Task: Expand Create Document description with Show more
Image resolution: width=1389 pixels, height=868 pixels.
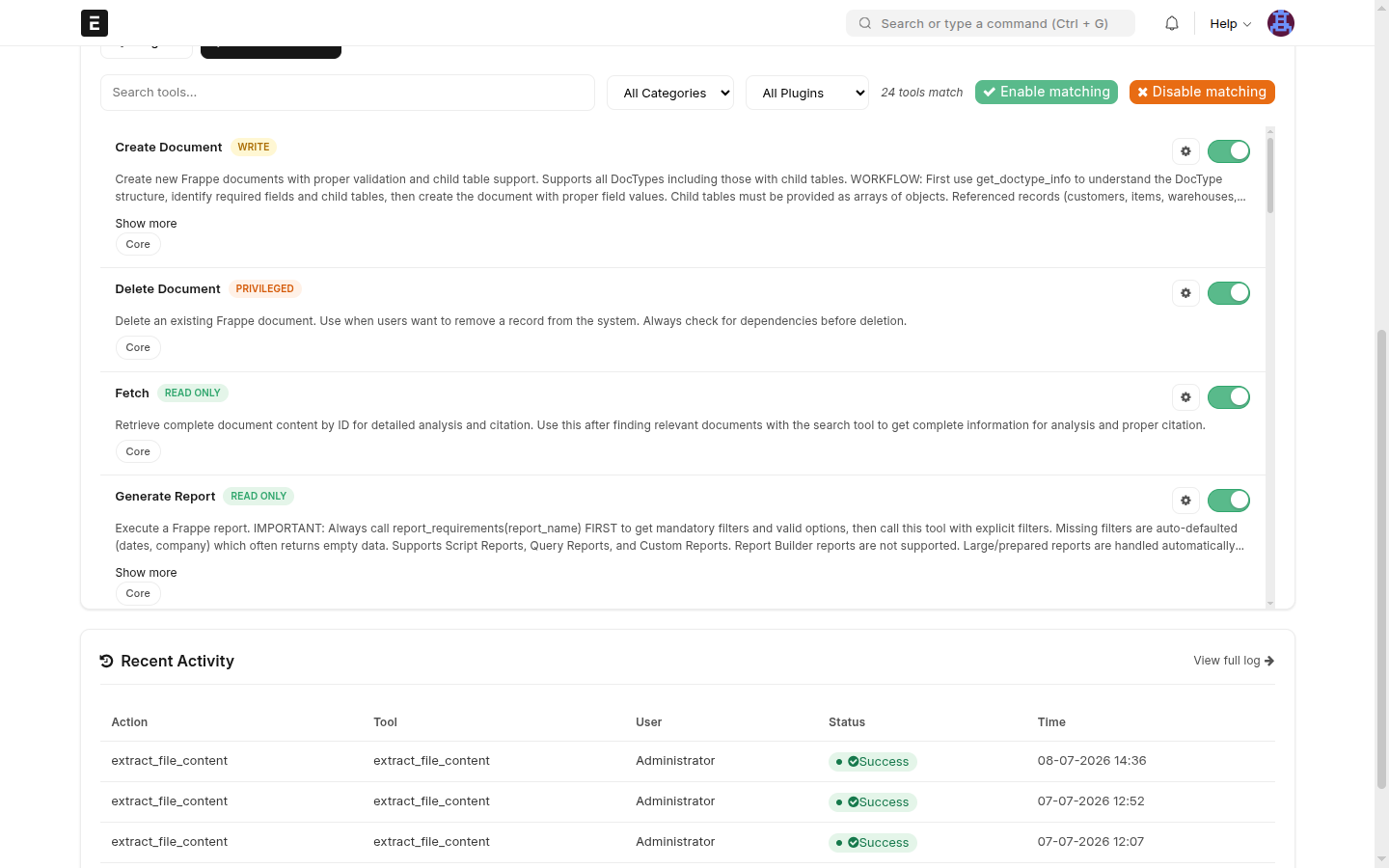Action: (146, 223)
